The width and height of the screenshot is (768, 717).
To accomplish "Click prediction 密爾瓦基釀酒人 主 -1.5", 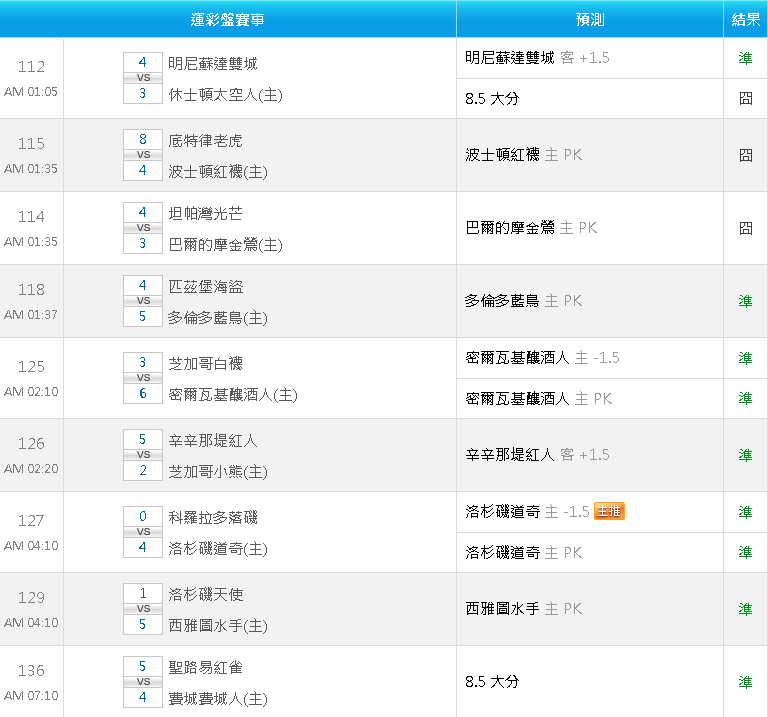I will pos(542,358).
